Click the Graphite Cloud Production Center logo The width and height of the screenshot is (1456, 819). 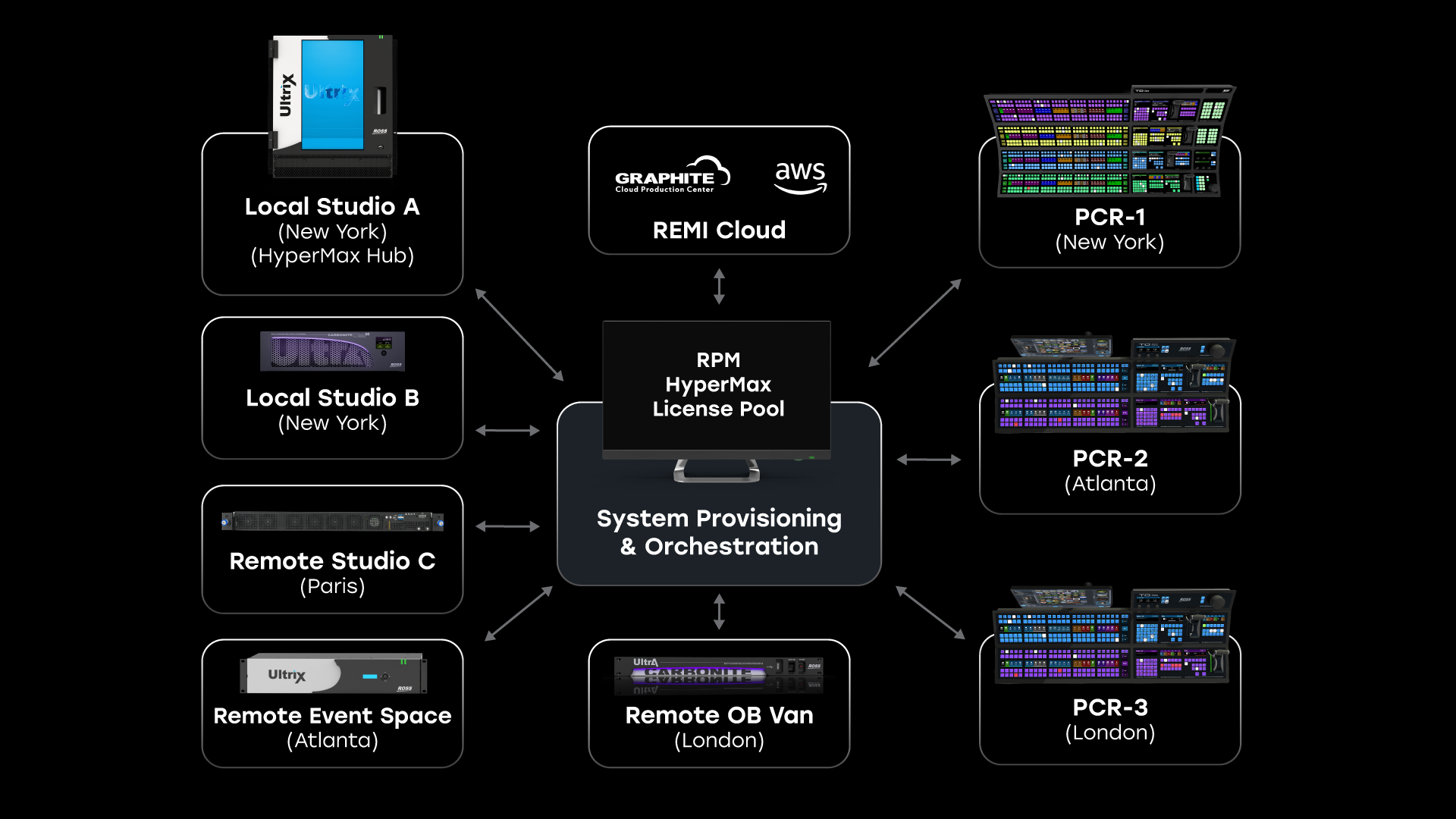(671, 176)
